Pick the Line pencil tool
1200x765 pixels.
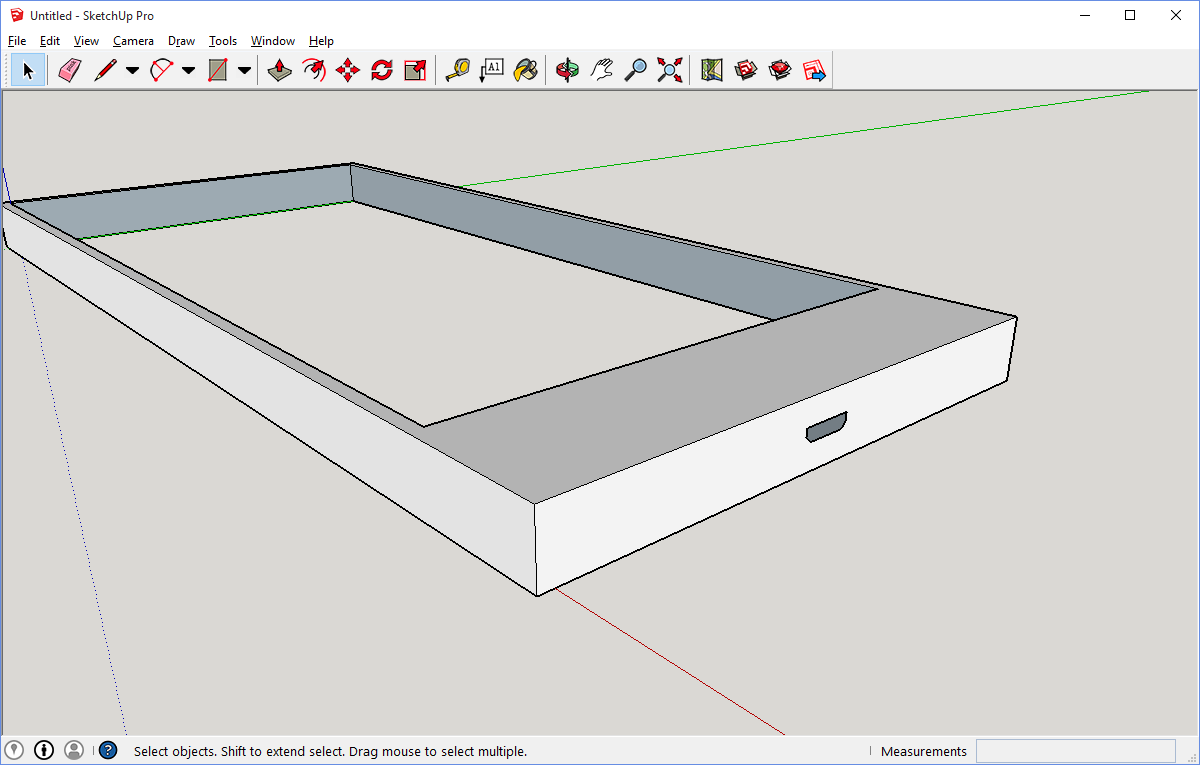pyautogui.click(x=104, y=70)
